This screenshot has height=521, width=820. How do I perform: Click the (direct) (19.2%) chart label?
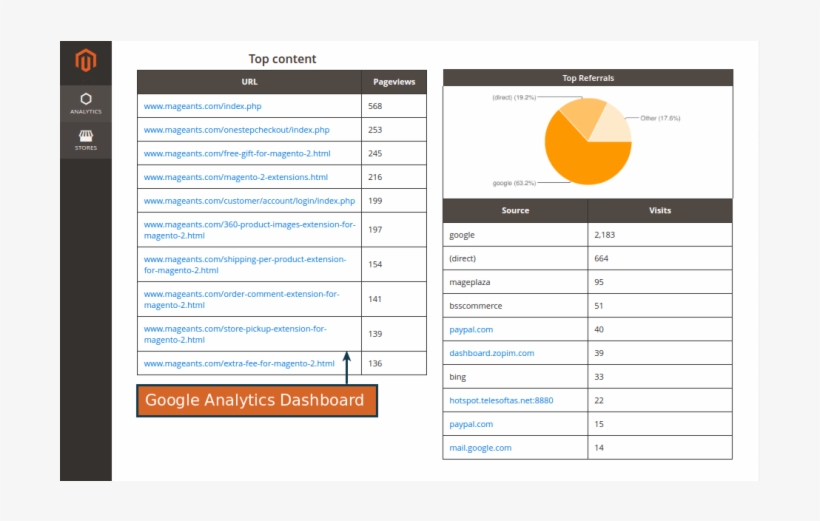coord(514,97)
